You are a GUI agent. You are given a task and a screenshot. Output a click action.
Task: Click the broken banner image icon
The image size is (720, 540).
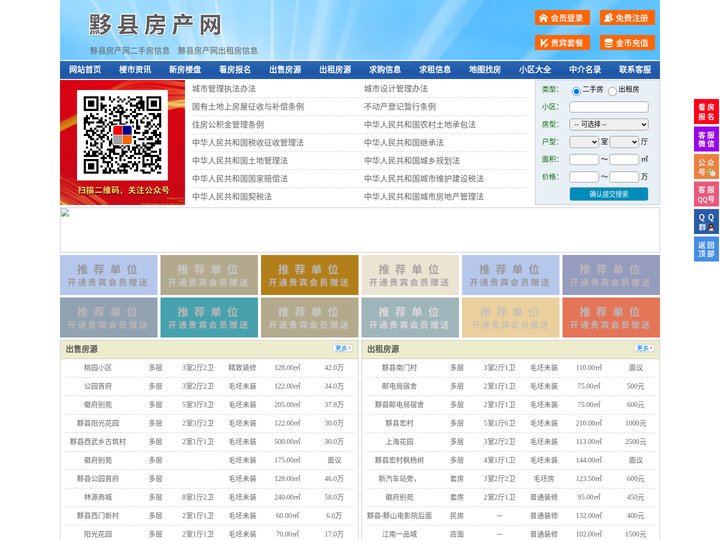coord(65,213)
